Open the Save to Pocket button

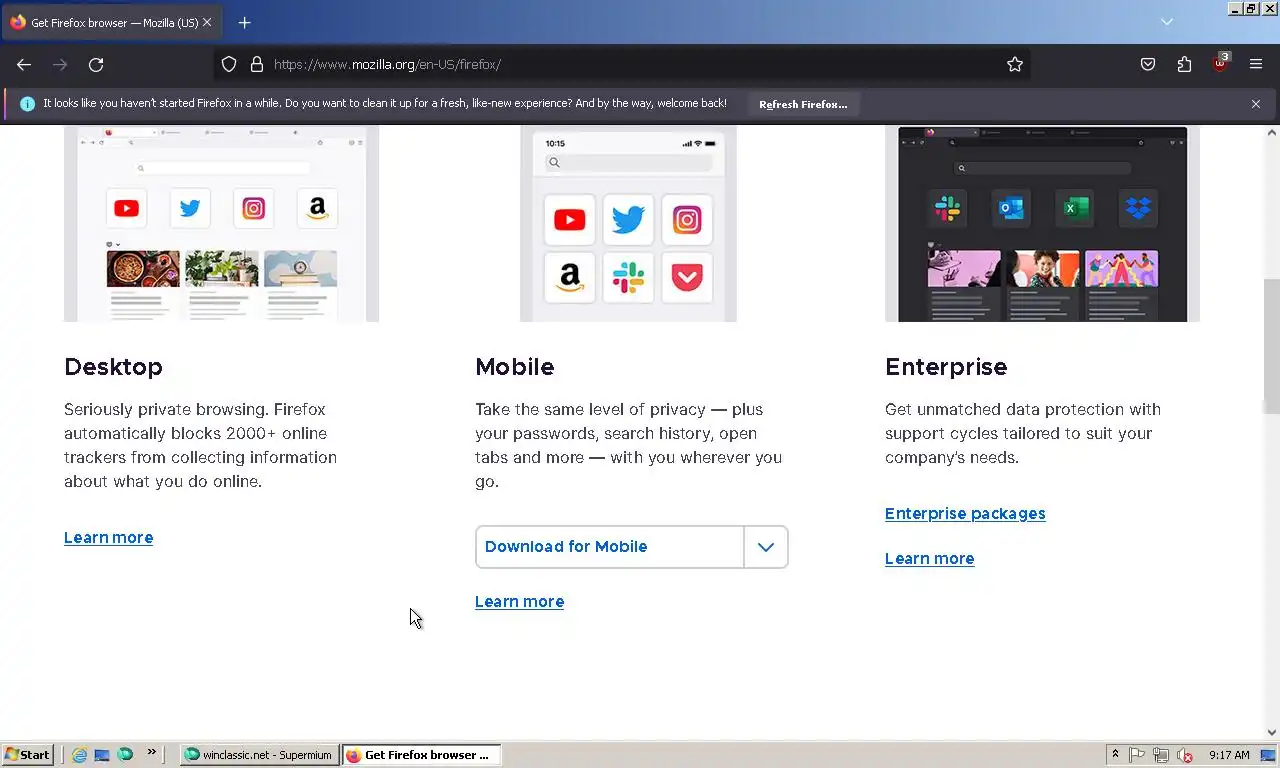1148,64
